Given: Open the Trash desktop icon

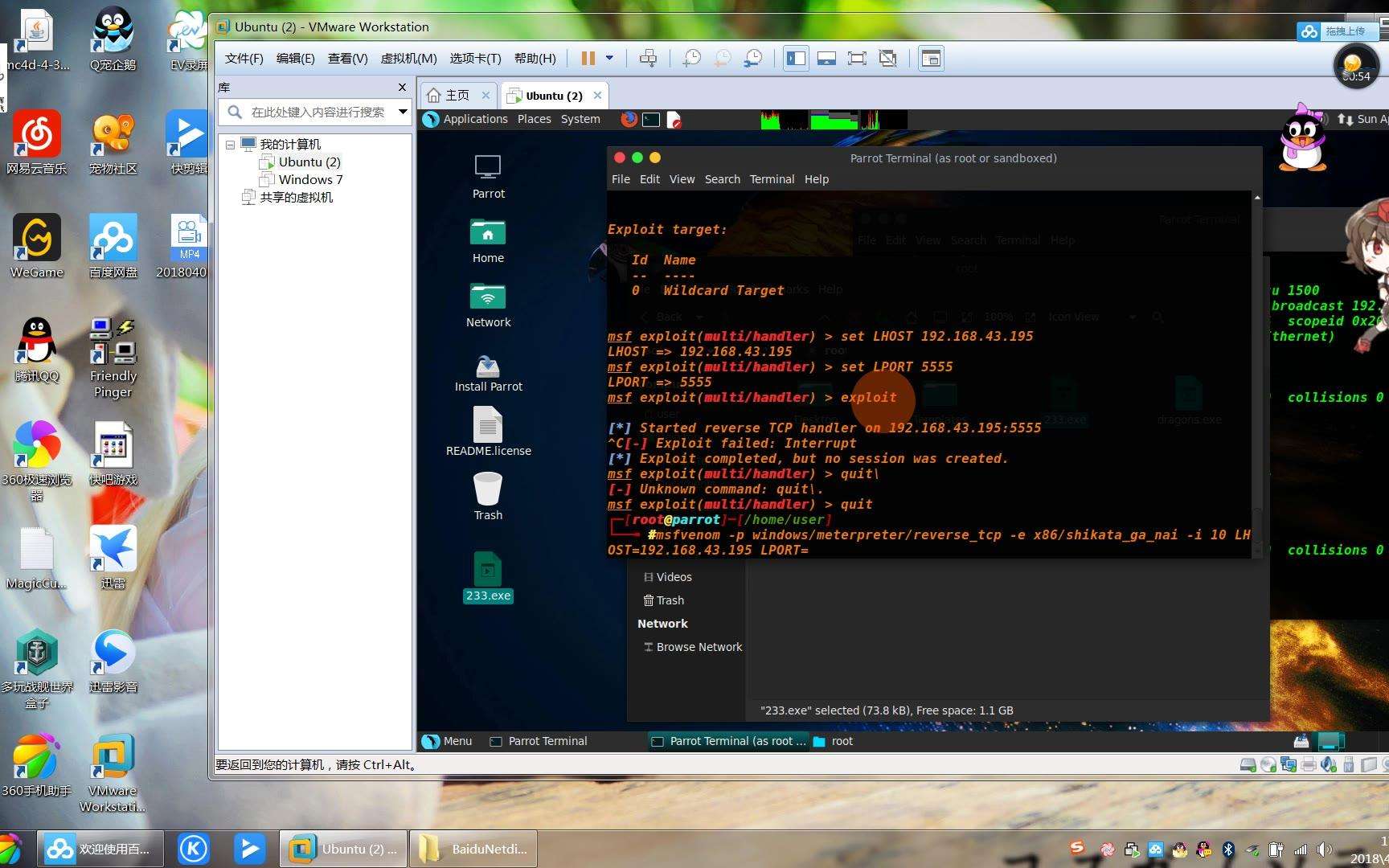Looking at the screenshot, I should [x=488, y=495].
